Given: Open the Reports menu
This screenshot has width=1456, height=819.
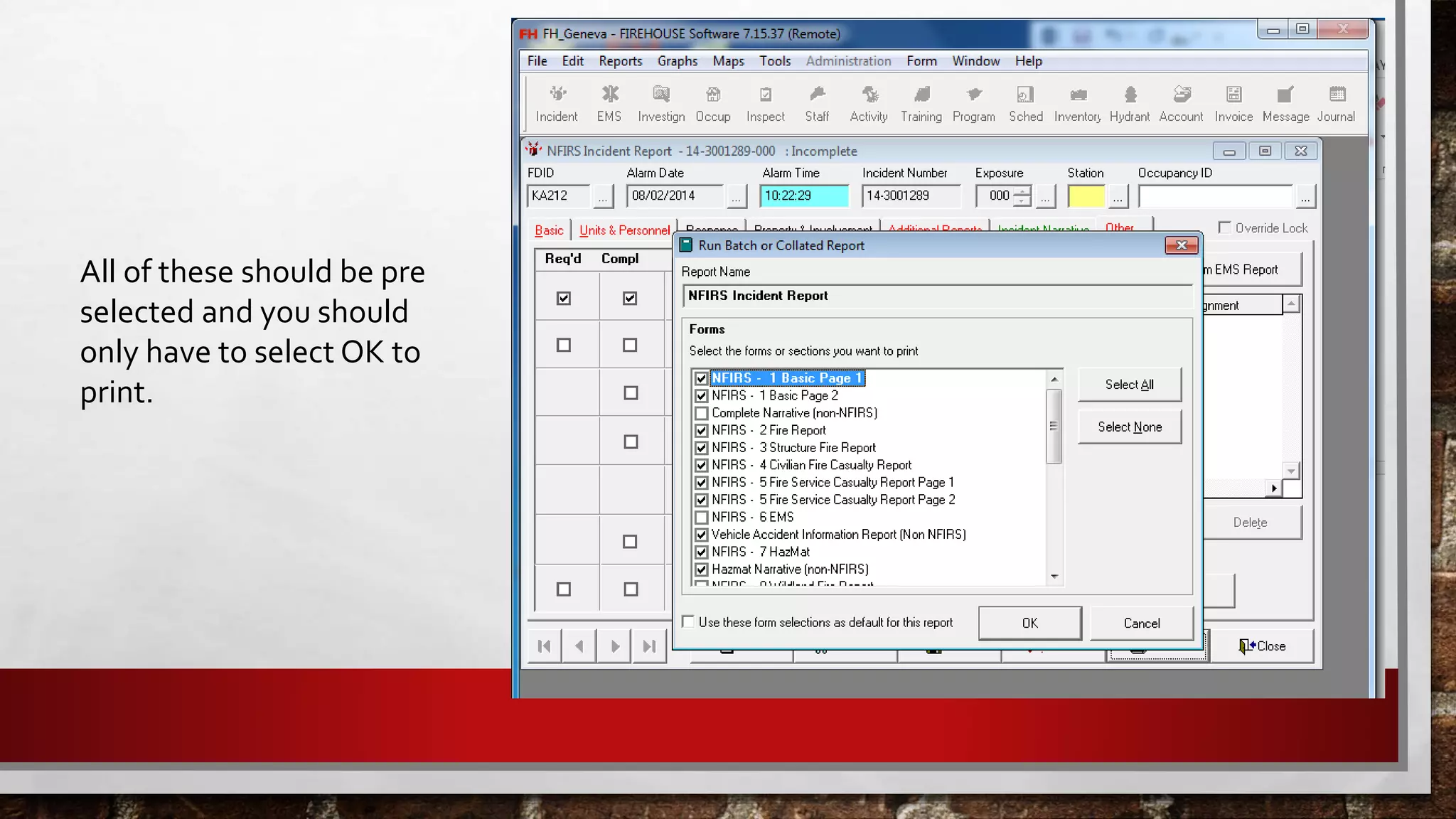Looking at the screenshot, I should 620,61.
